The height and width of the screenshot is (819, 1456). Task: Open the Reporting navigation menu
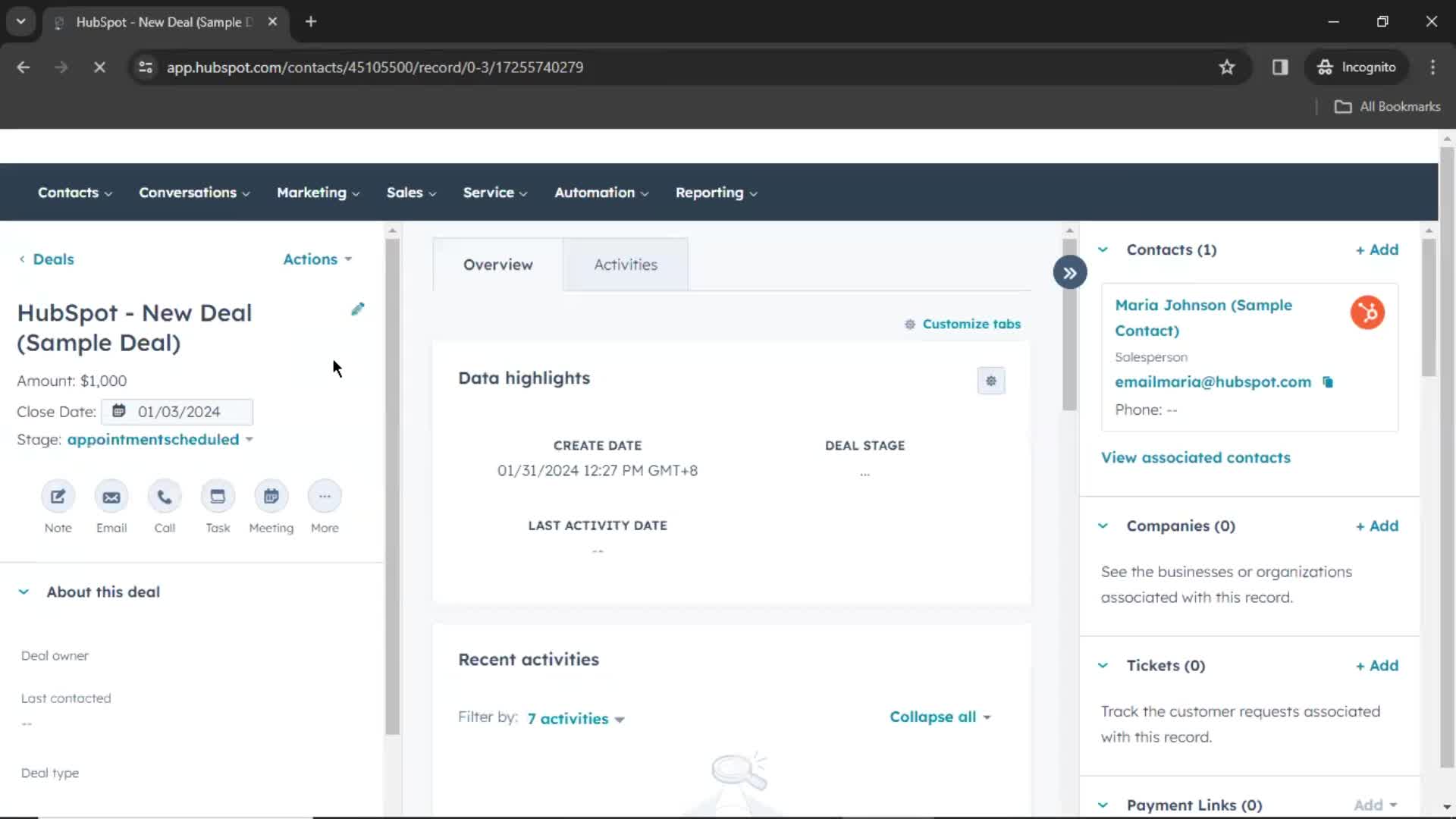[x=717, y=193]
